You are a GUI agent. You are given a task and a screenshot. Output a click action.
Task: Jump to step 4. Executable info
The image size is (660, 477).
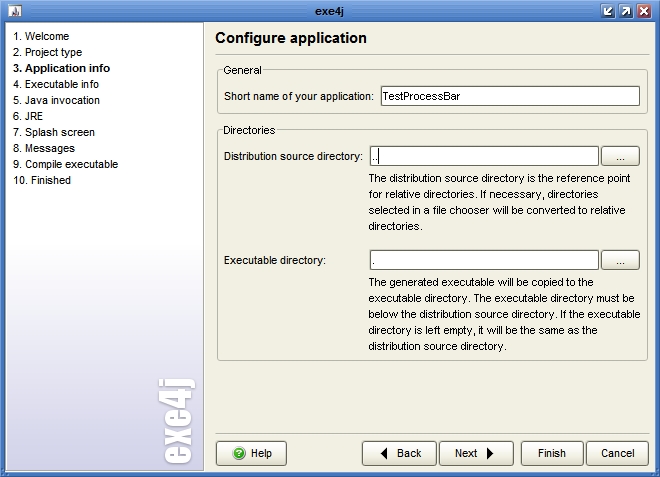[56, 84]
